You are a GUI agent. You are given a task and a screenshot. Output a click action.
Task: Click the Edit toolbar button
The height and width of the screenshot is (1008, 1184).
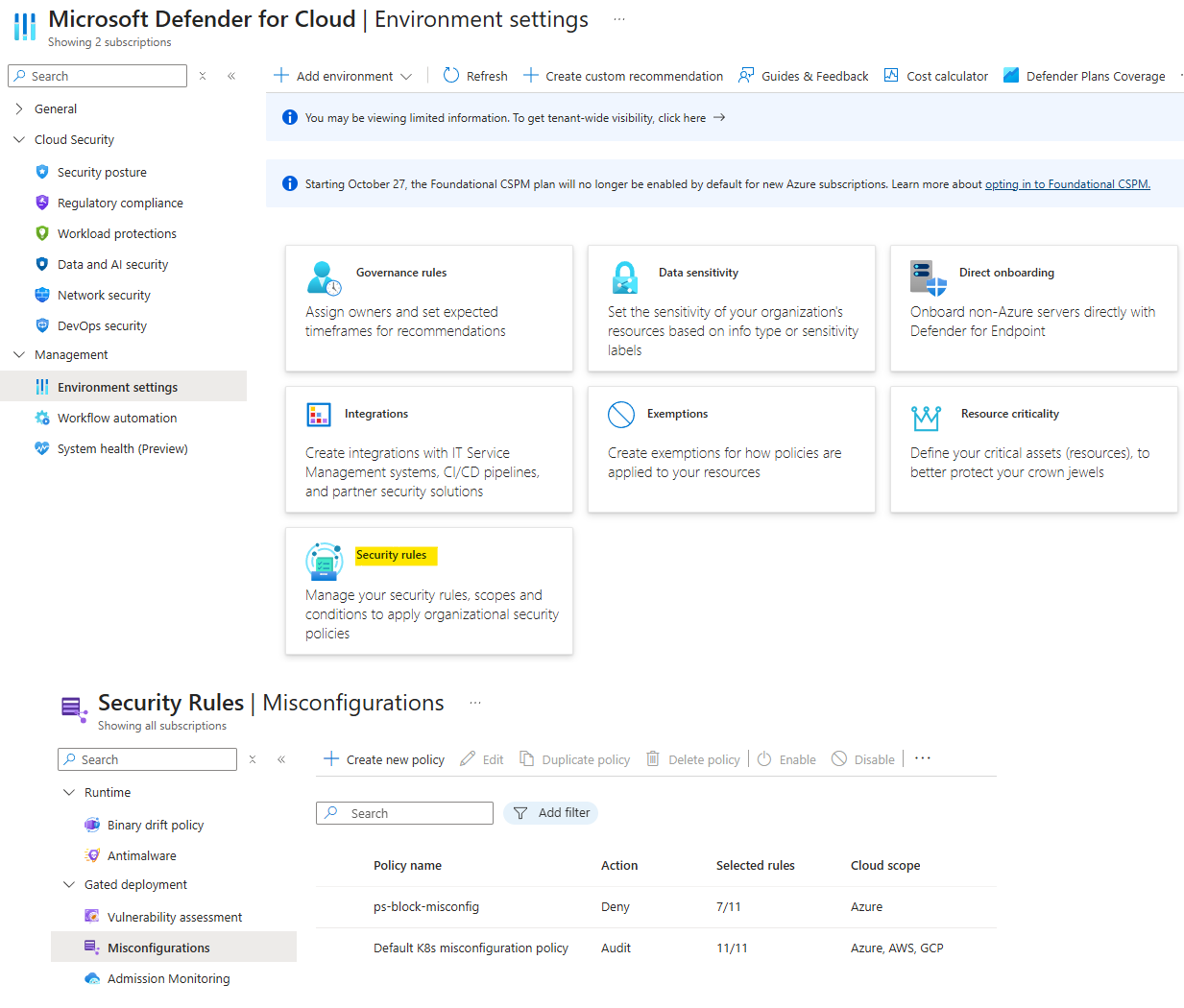tap(481, 759)
